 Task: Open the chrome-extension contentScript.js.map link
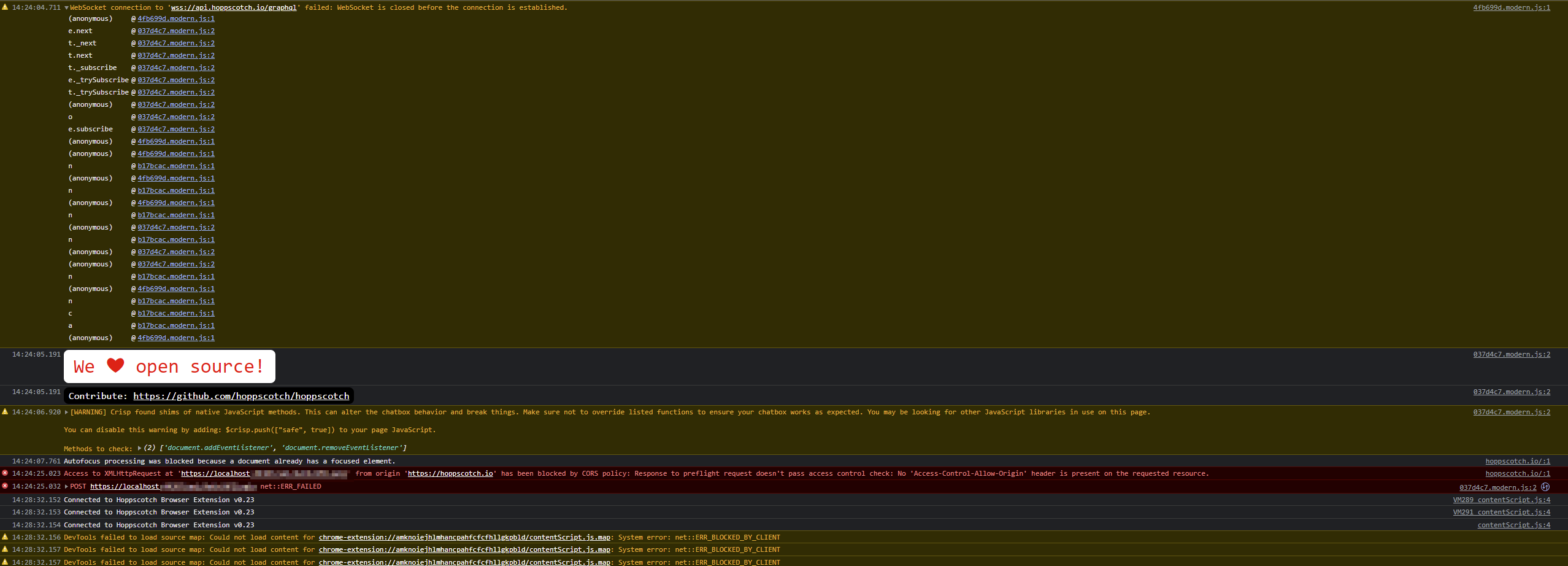[464, 537]
